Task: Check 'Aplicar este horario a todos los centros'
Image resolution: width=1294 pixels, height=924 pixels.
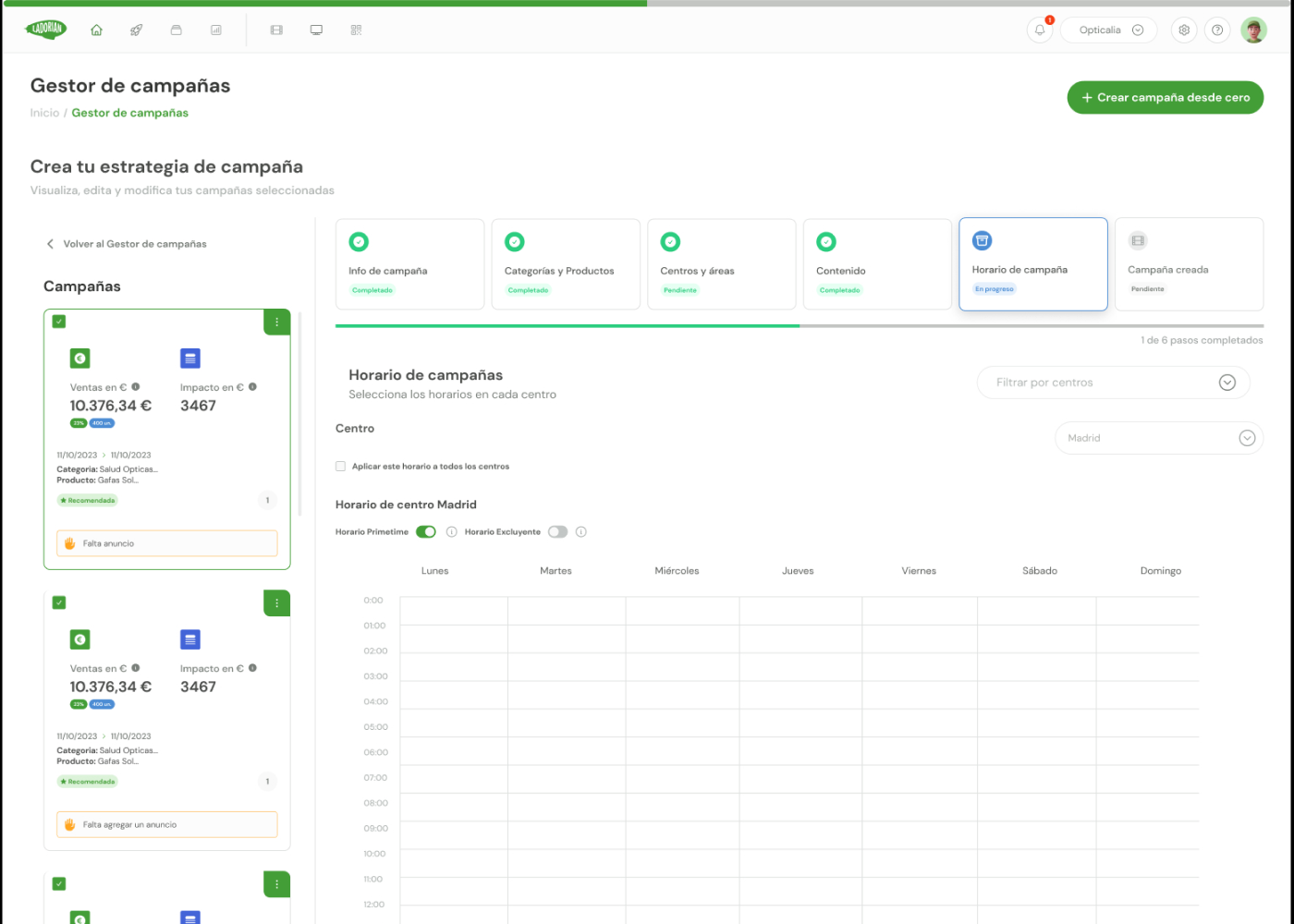Action: click(x=341, y=467)
